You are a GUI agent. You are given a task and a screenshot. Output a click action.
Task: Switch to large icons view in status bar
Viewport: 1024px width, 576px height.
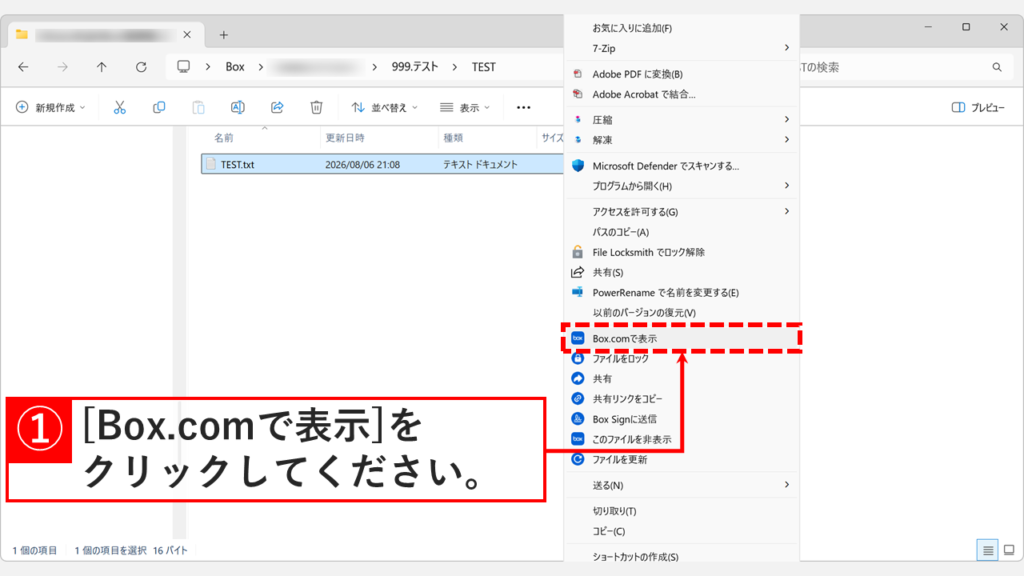click(x=1009, y=551)
